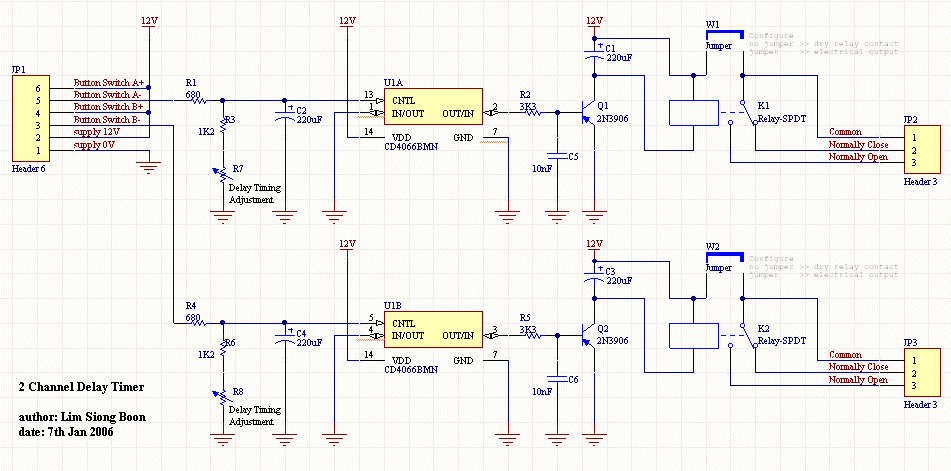Click the "2 Channel Delay Timer" title
The height and width of the screenshot is (471, 951).
pyautogui.click(x=81, y=387)
